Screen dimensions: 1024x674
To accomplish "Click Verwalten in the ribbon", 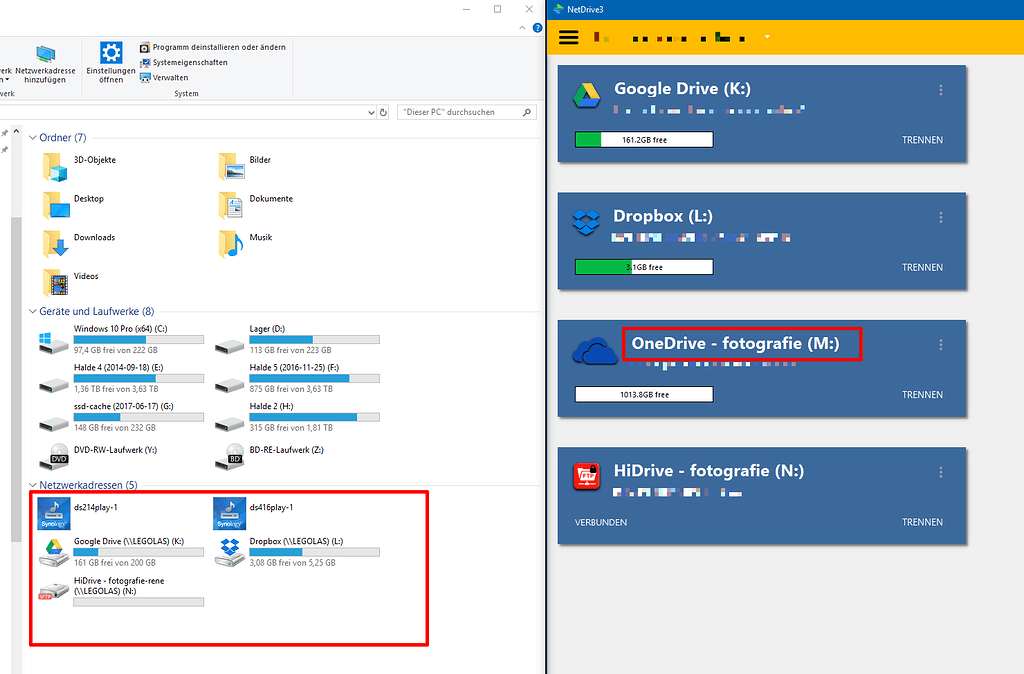I will [165, 77].
